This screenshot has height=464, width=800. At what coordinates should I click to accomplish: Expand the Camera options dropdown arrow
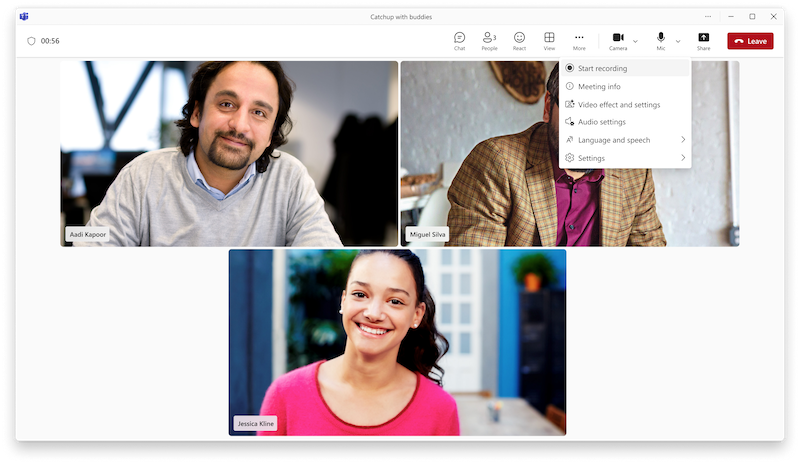(x=636, y=41)
